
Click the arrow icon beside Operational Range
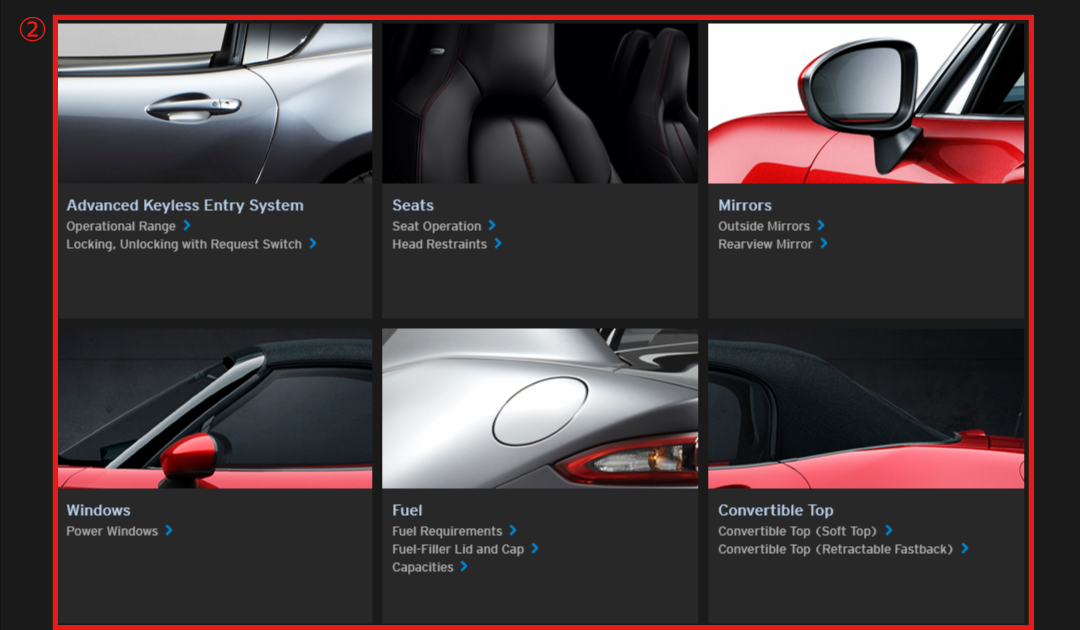coord(187,226)
